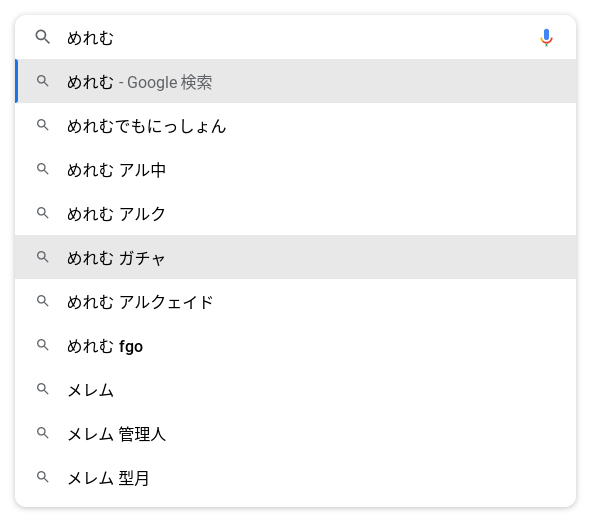
Task: Choose suggestion めれむでもにっしょん
Action: pos(146,126)
